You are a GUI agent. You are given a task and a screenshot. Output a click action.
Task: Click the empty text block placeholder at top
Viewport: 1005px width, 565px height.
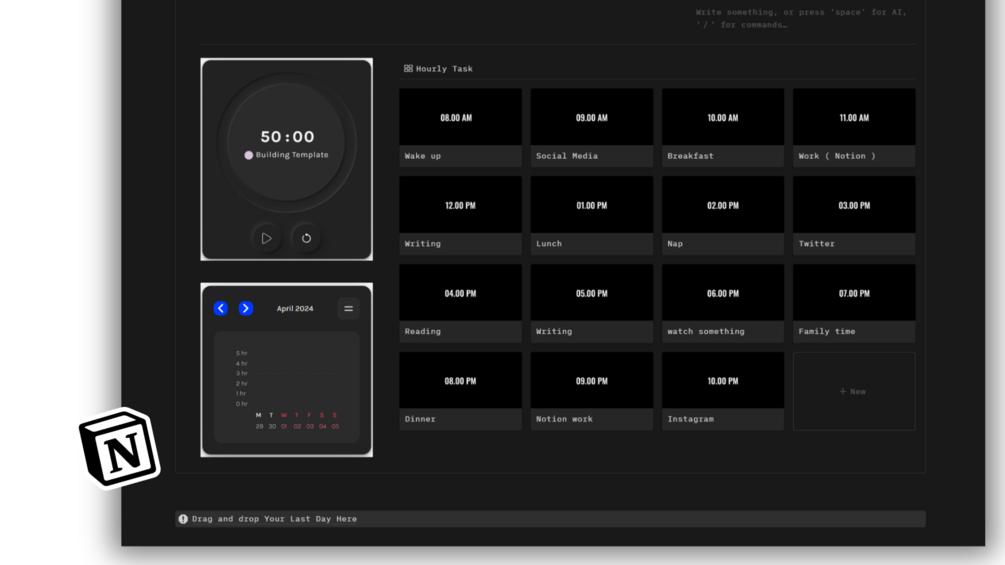(x=801, y=19)
